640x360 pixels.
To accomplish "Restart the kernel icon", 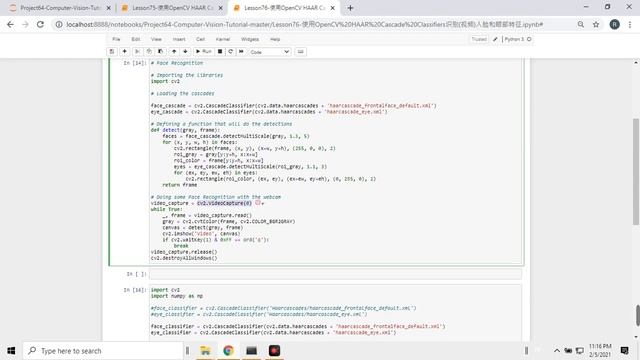I will pyautogui.click(x=231, y=51).
